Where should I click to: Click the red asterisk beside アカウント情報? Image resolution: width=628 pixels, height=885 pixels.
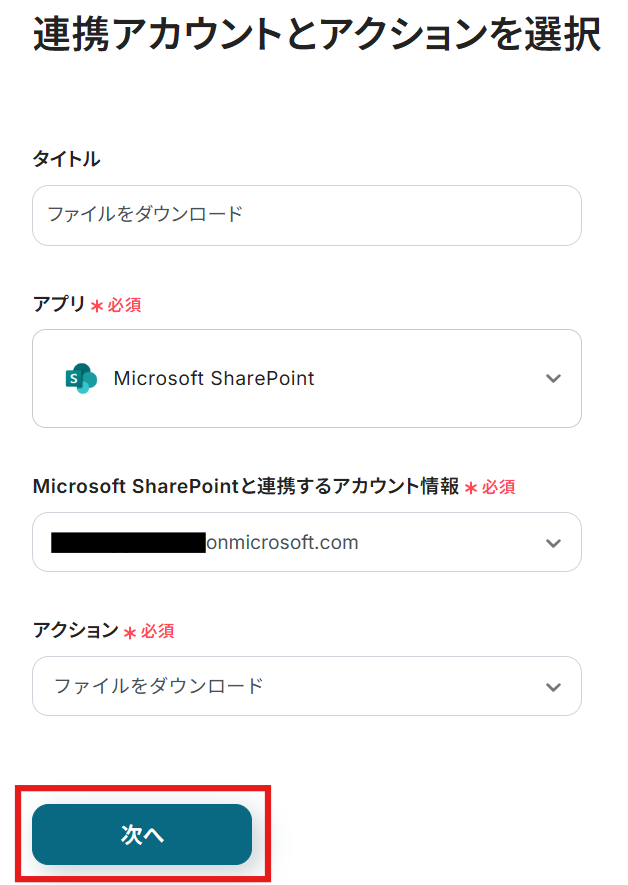pyautogui.click(x=471, y=488)
